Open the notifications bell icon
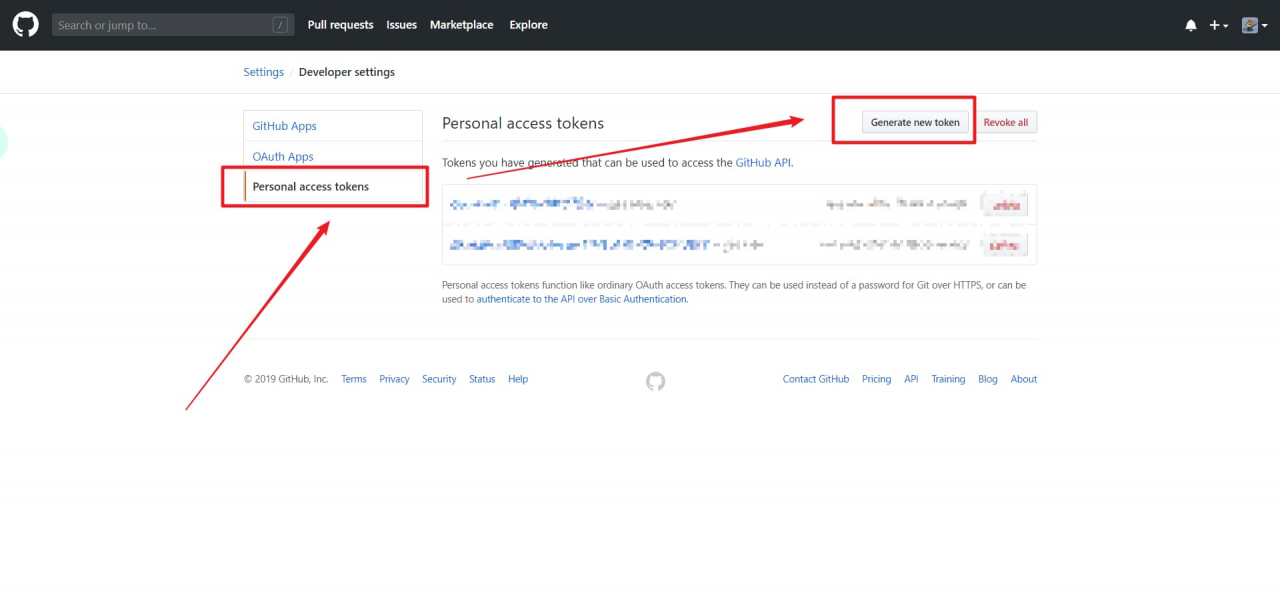This screenshot has height=613, width=1280. 1190,25
